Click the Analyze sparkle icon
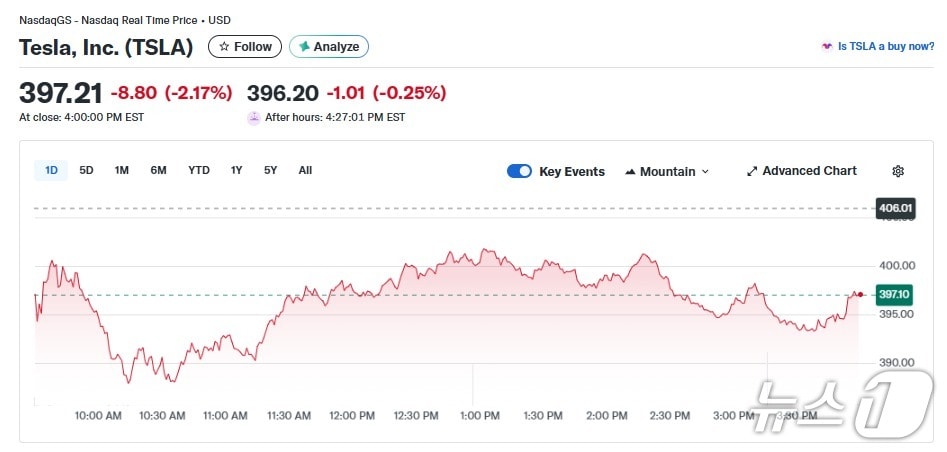The height and width of the screenshot is (452, 947). [x=304, y=47]
